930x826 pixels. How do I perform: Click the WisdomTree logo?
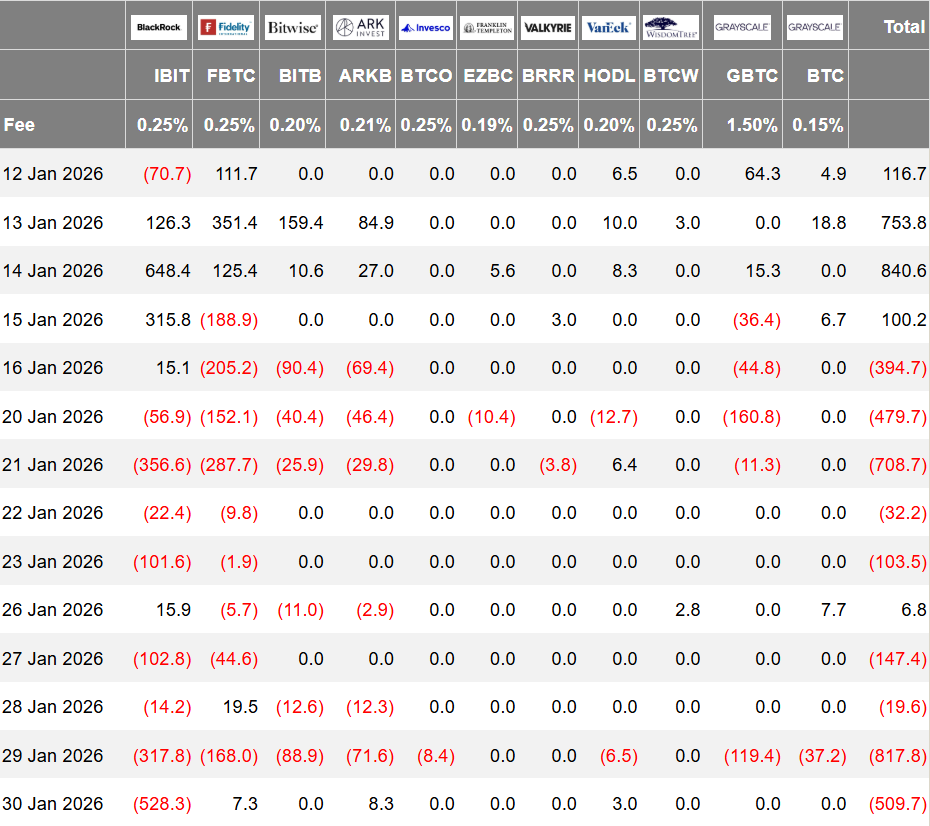pos(671,27)
